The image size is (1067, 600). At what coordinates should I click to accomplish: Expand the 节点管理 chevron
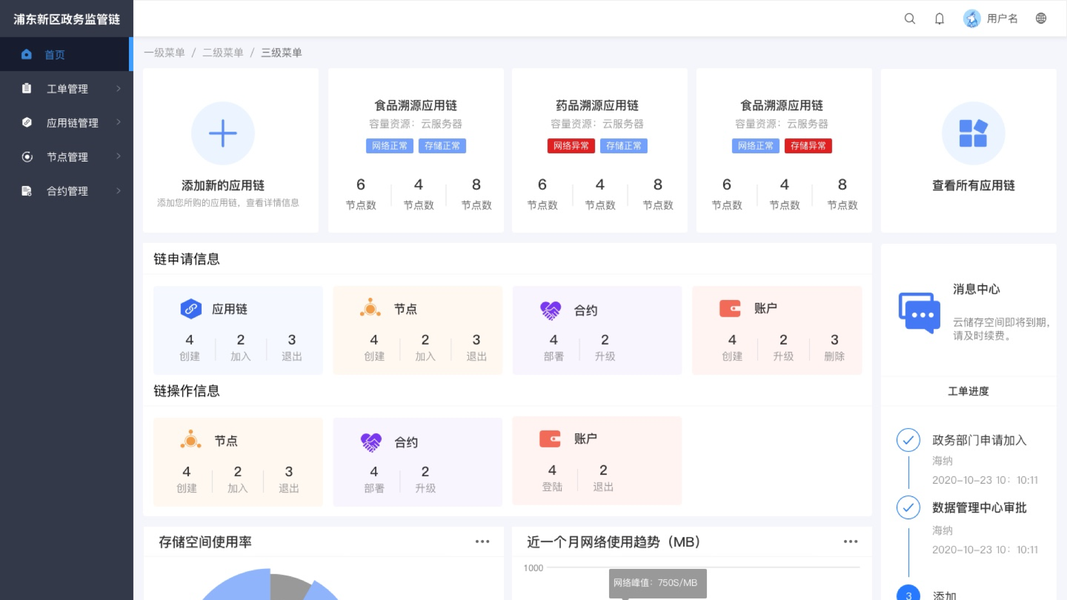pos(118,156)
